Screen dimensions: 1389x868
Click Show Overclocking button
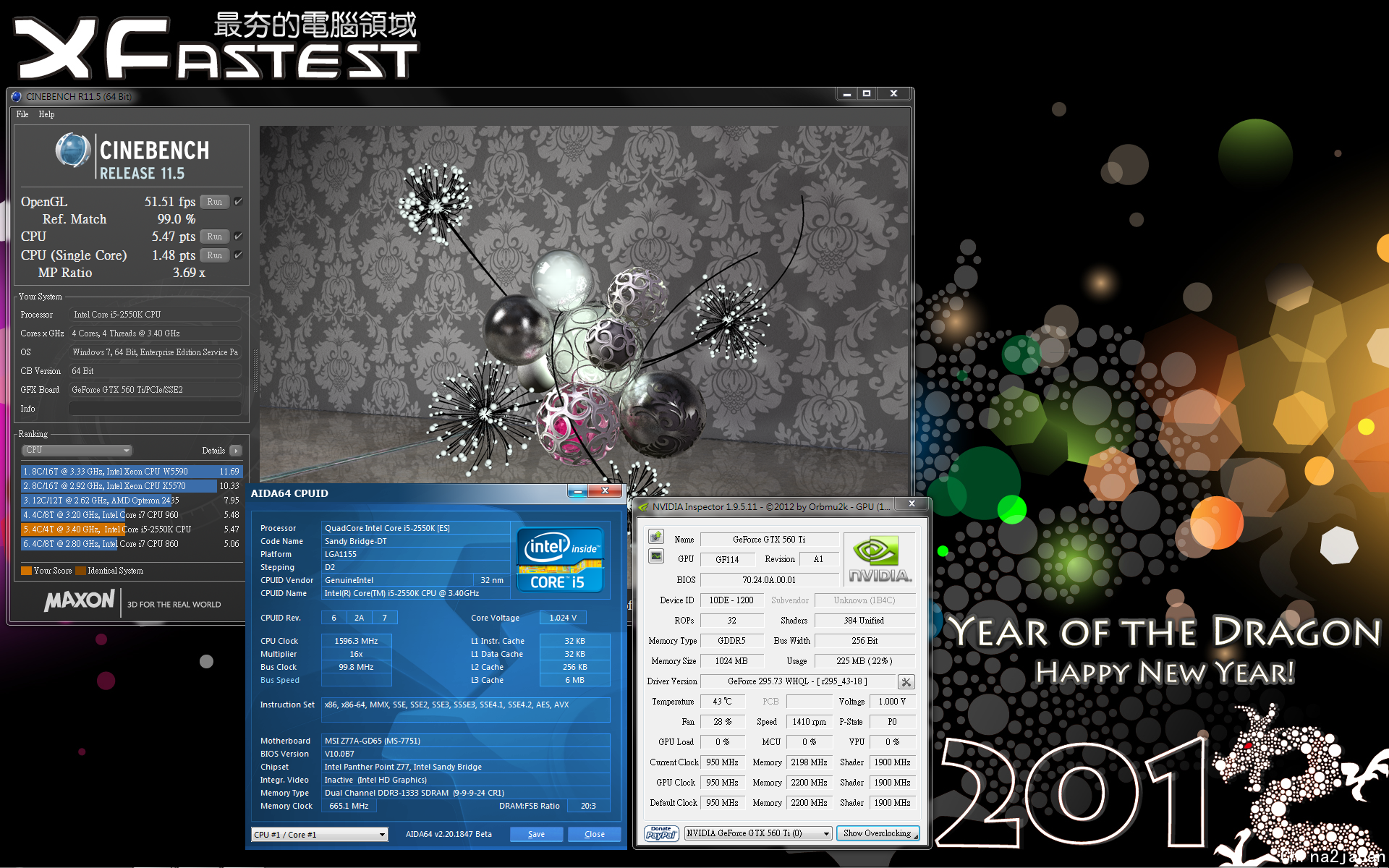click(878, 833)
